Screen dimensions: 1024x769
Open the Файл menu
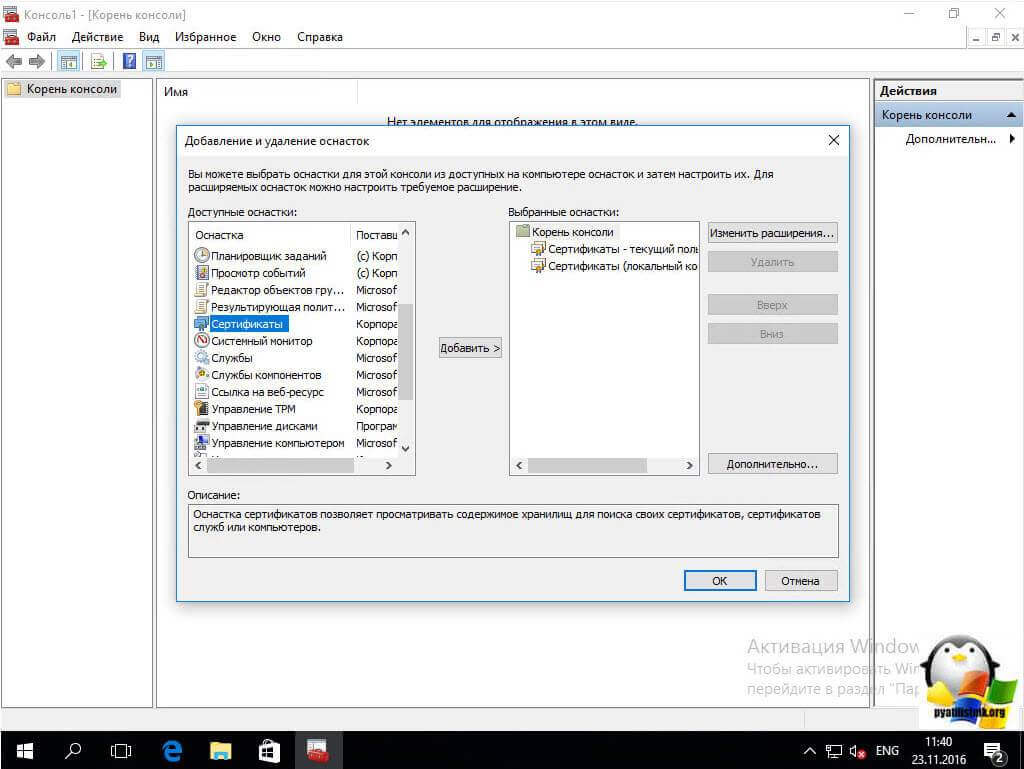pyautogui.click(x=41, y=37)
